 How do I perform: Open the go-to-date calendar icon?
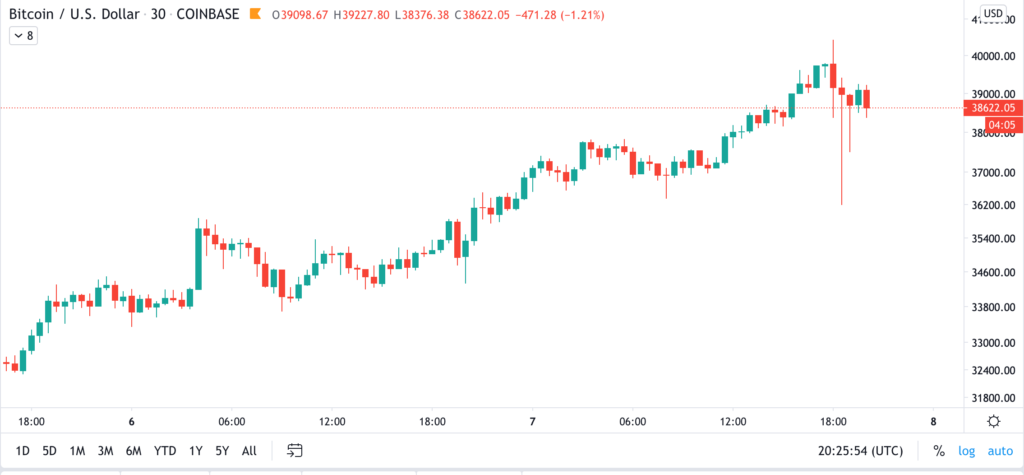(295, 450)
